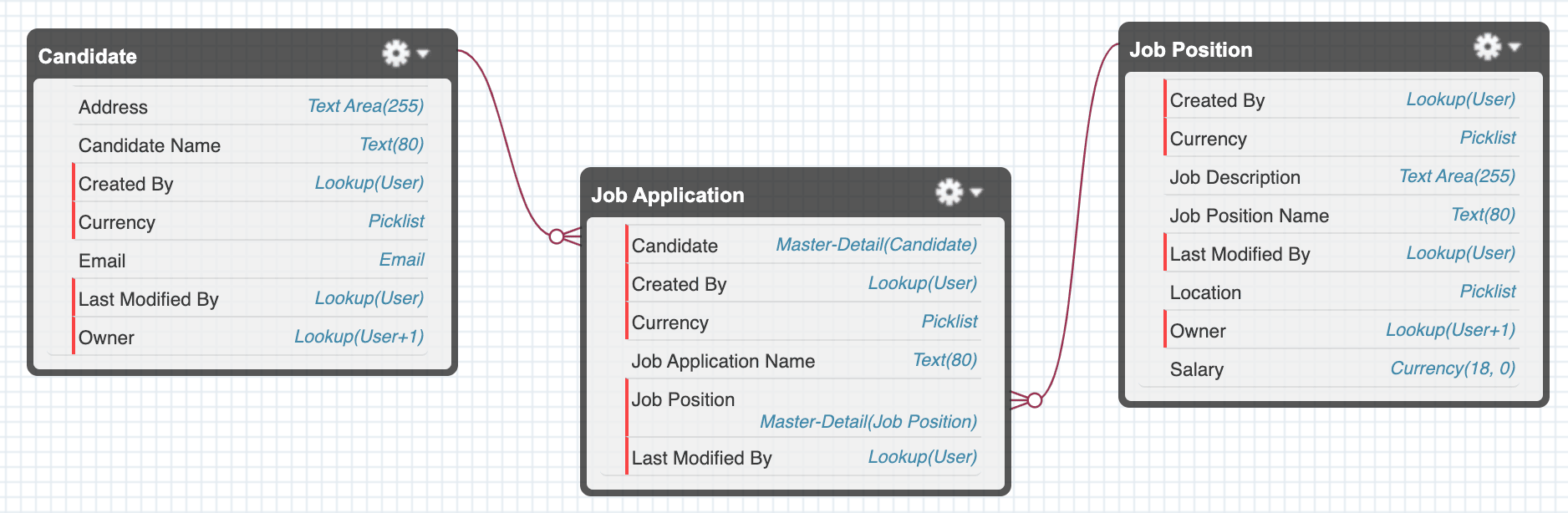Click the Master-Detail(Job Position) field type
Viewport: 1568px width, 513px height.
pyautogui.click(x=868, y=422)
